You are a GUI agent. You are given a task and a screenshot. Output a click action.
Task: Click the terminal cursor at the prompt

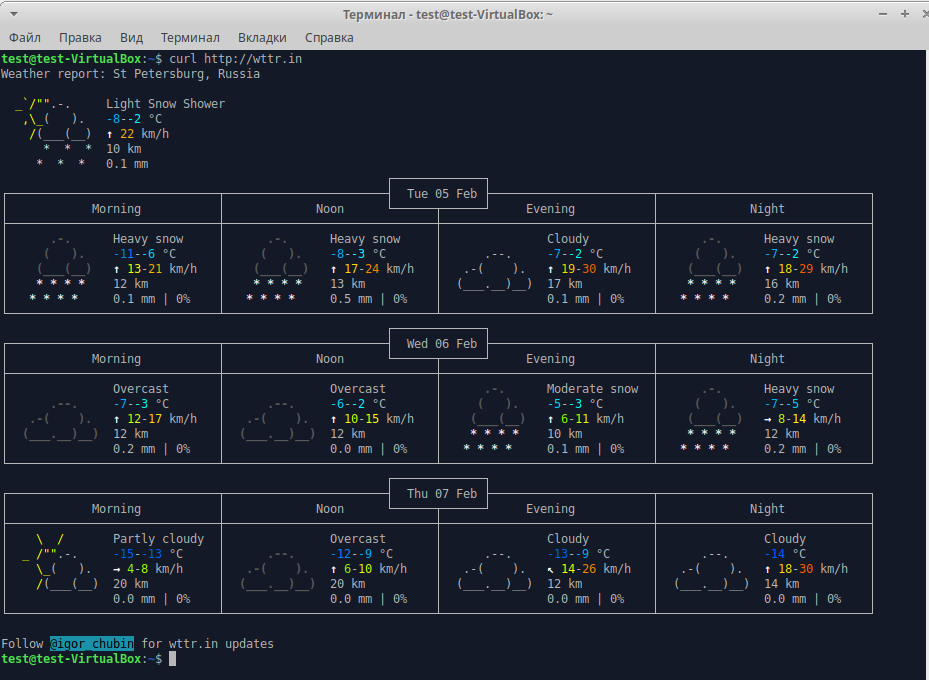tap(172, 659)
